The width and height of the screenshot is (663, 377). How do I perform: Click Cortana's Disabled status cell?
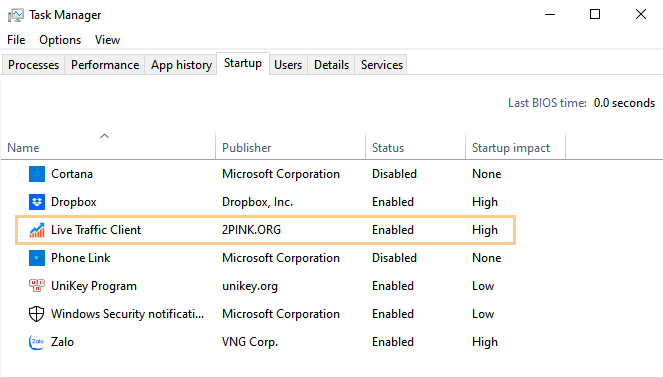click(394, 174)
